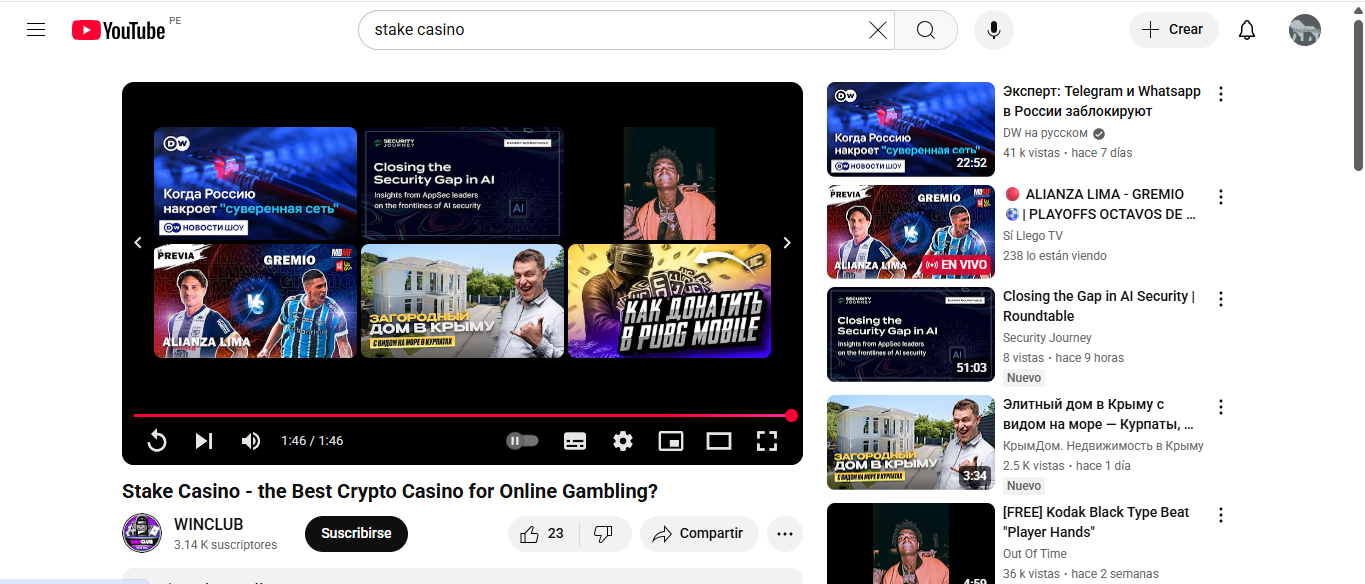The width and height of the screenshot is (1365, 584).
Task: Replay the finished video
Action: pos(157,441)
